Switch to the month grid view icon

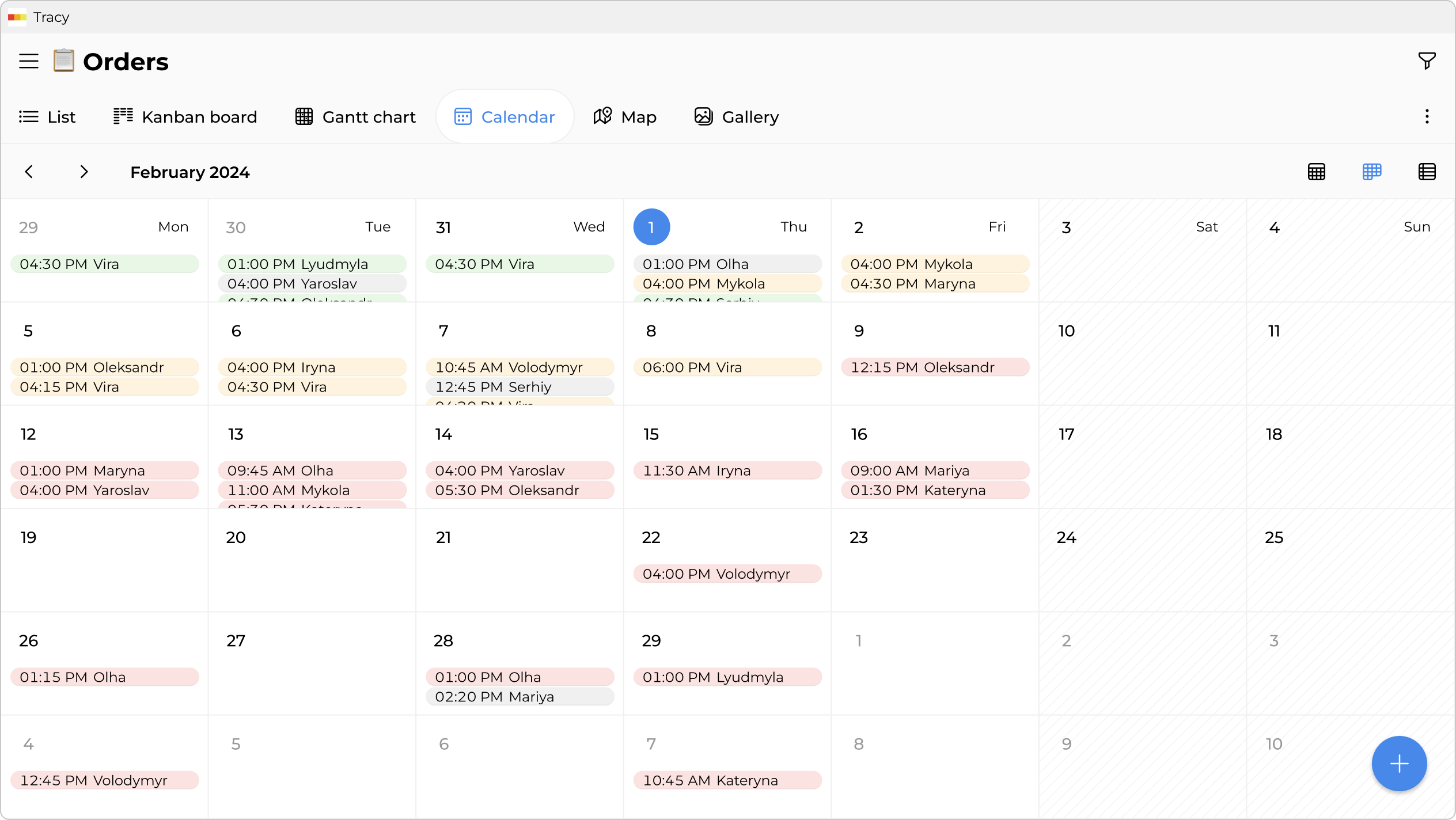pos(1317,172)
